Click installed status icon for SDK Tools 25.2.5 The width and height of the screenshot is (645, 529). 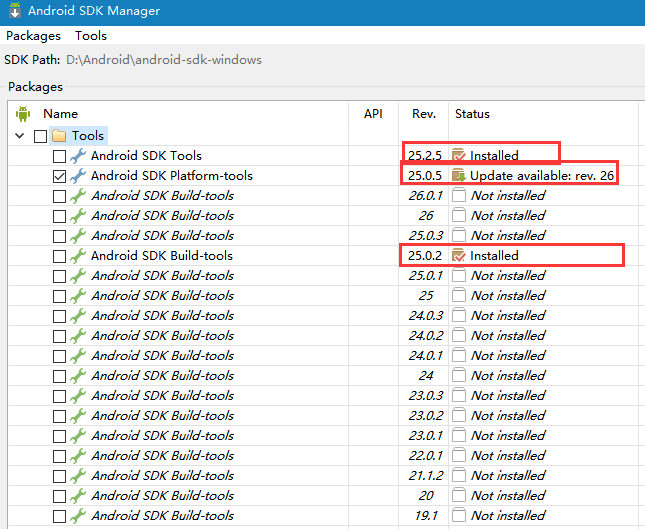pos(459,155)
